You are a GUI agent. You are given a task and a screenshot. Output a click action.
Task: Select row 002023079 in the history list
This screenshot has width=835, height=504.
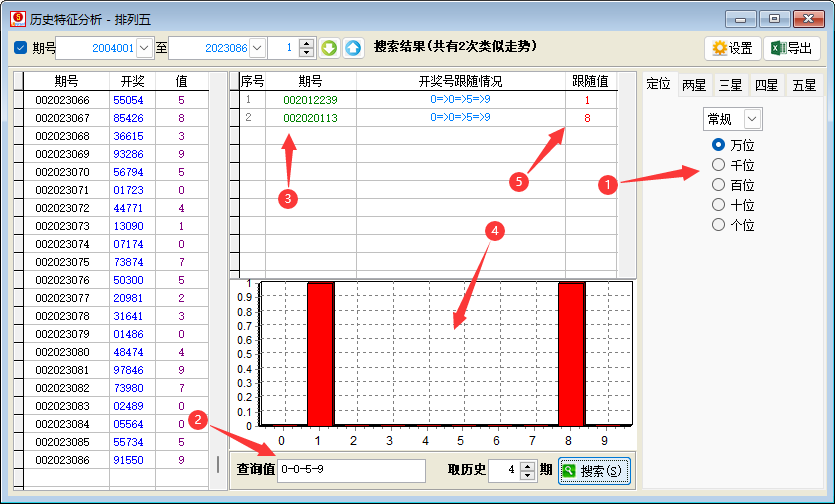tap(116, 334)
